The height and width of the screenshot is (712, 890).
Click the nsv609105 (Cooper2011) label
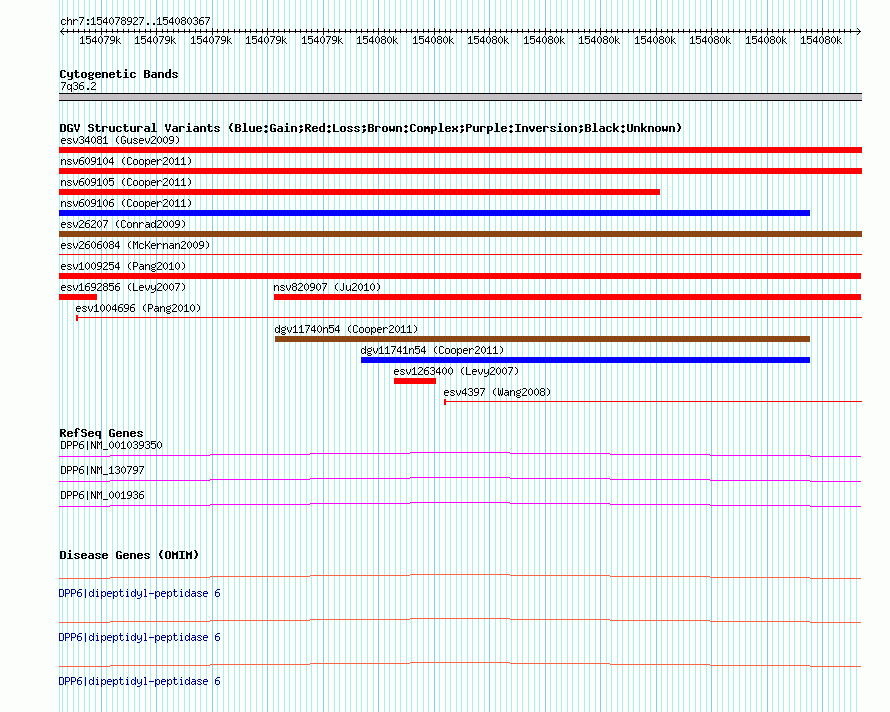(126, 182)
